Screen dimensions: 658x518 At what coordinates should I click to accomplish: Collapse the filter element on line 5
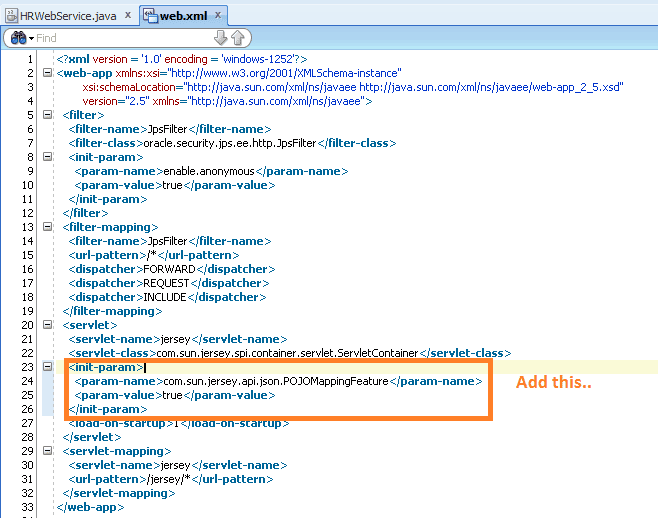coord(47,115)
